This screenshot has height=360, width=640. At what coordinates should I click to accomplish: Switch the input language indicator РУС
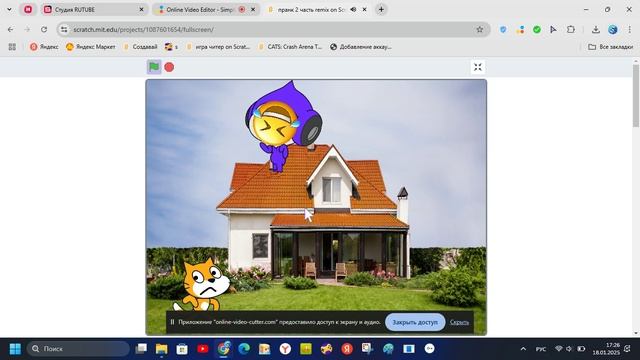click(541, 349)
